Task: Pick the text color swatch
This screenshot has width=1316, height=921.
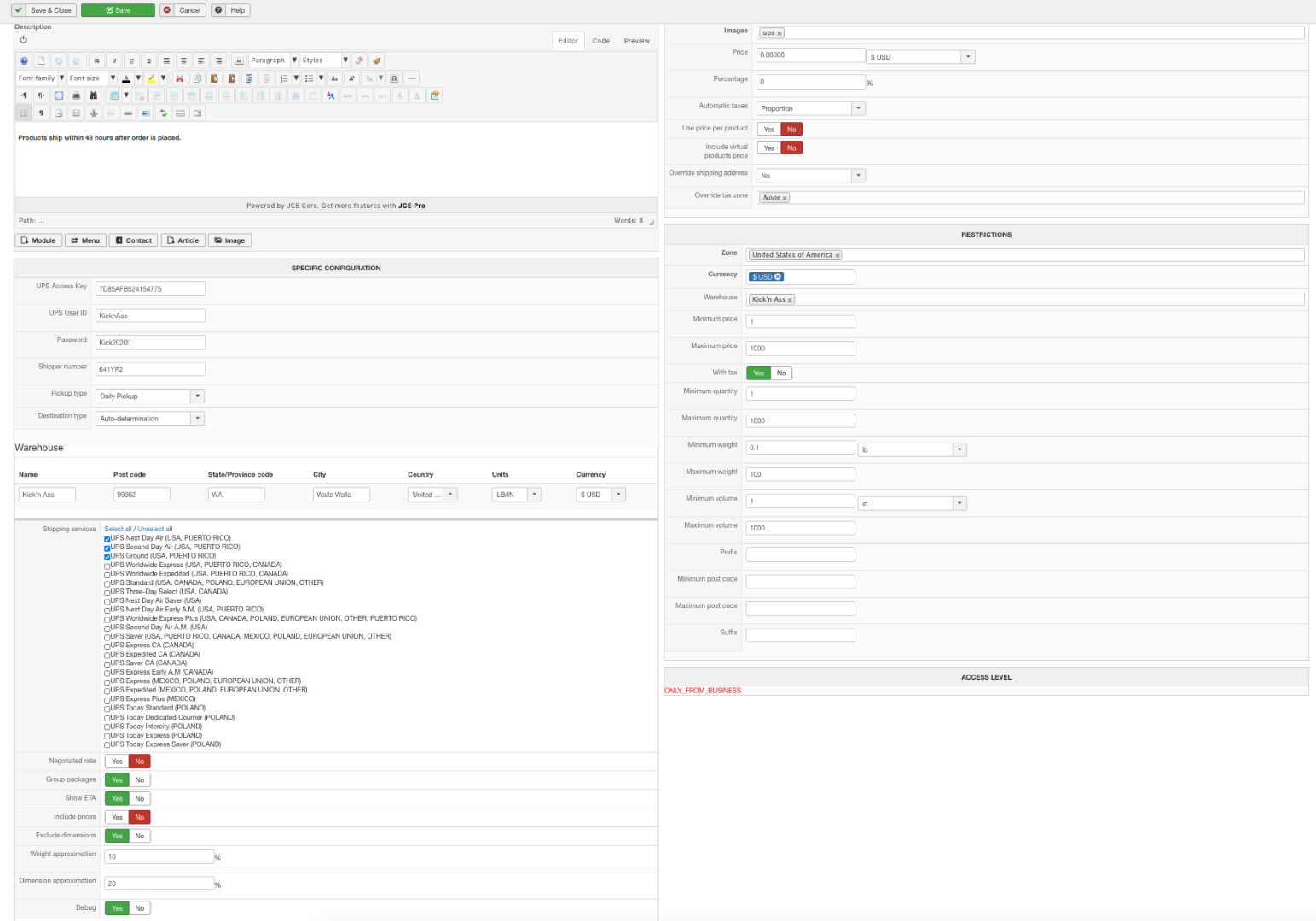Action: [126, 78]
